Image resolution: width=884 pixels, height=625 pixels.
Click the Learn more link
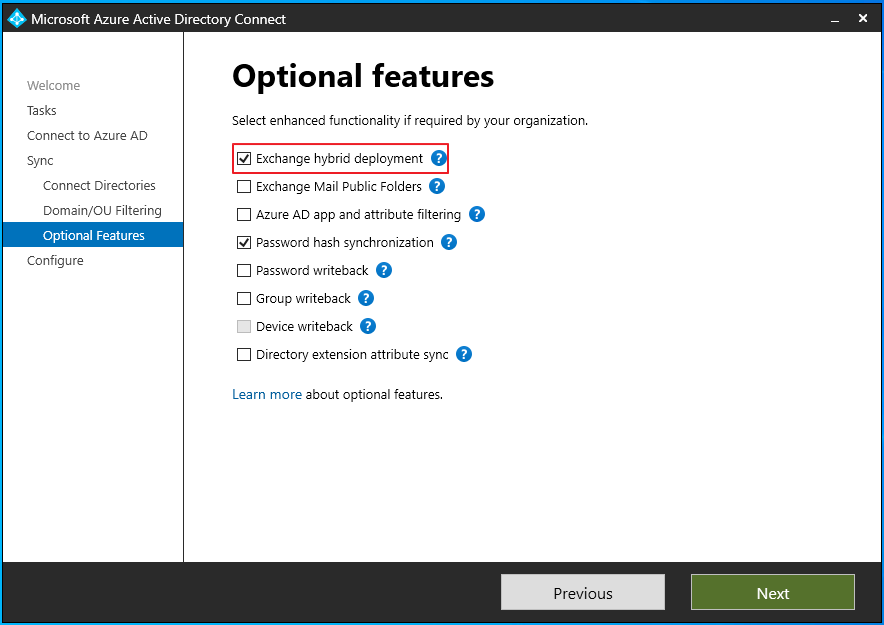coord(267,394)
